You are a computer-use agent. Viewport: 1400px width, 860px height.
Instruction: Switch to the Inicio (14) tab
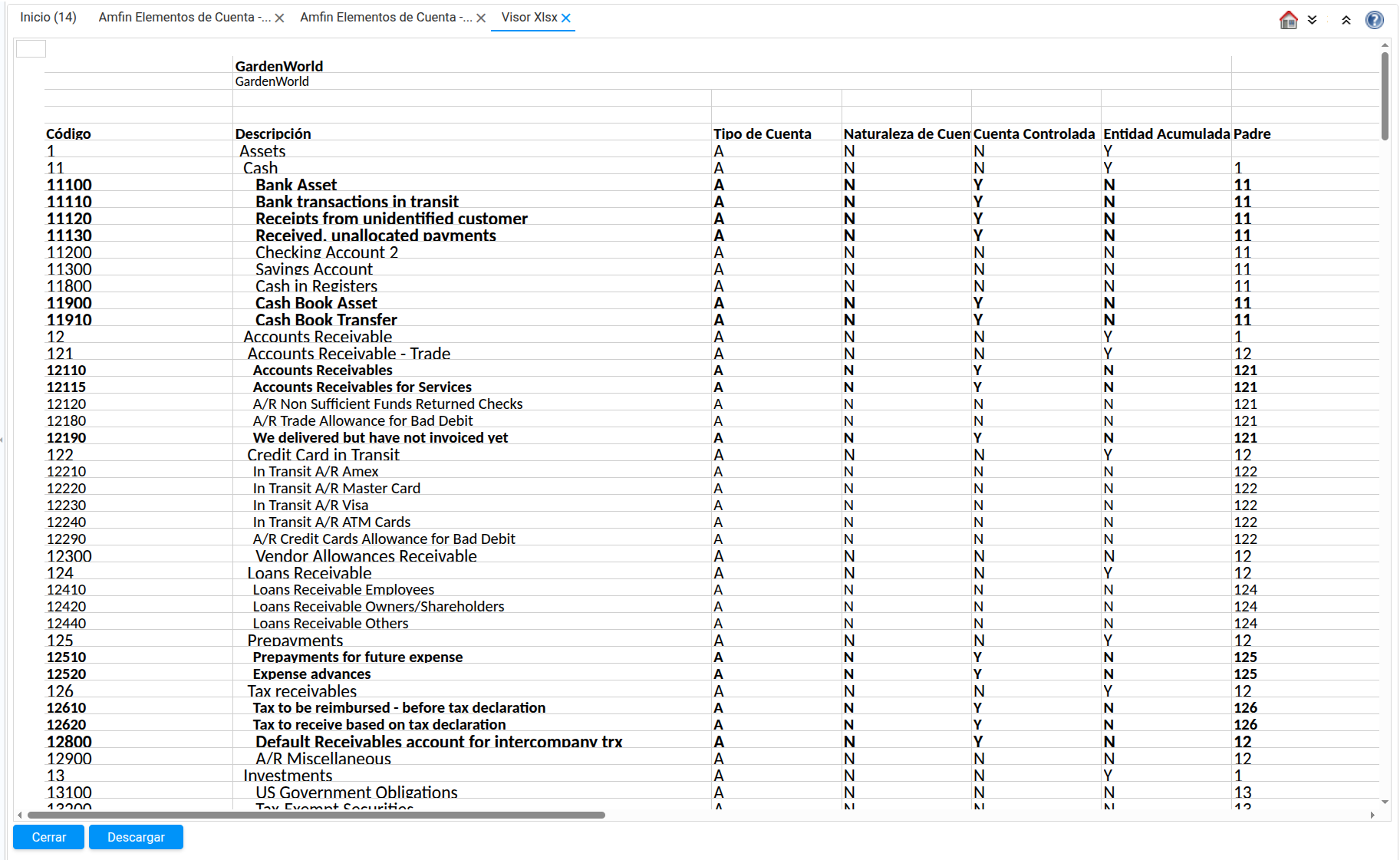click(48, 18)
